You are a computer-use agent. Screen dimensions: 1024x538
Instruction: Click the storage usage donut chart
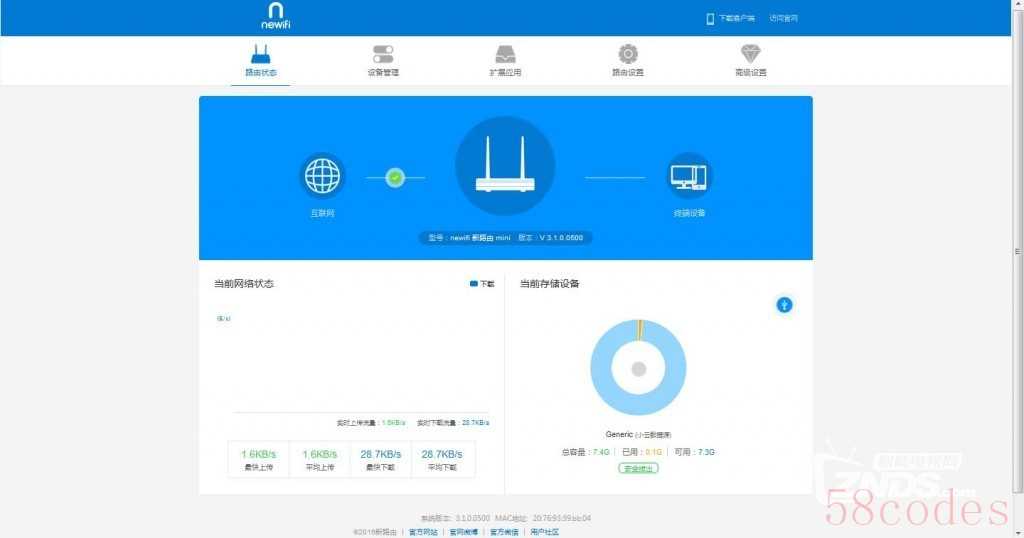coord(638,369)
